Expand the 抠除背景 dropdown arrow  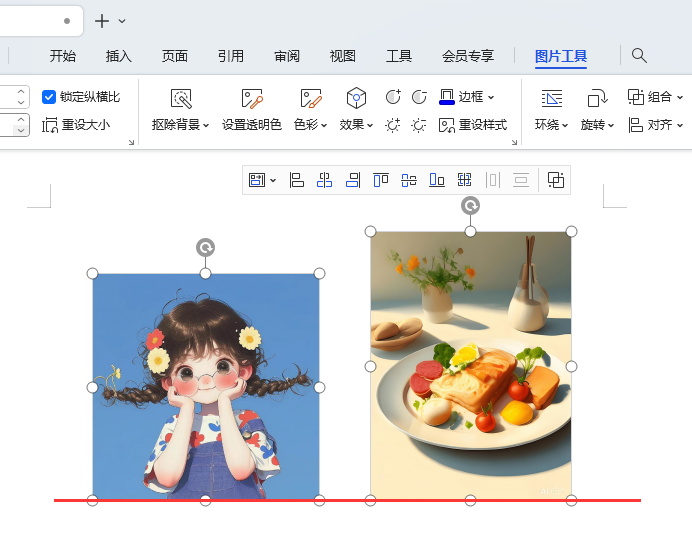[x=206, y=126]
